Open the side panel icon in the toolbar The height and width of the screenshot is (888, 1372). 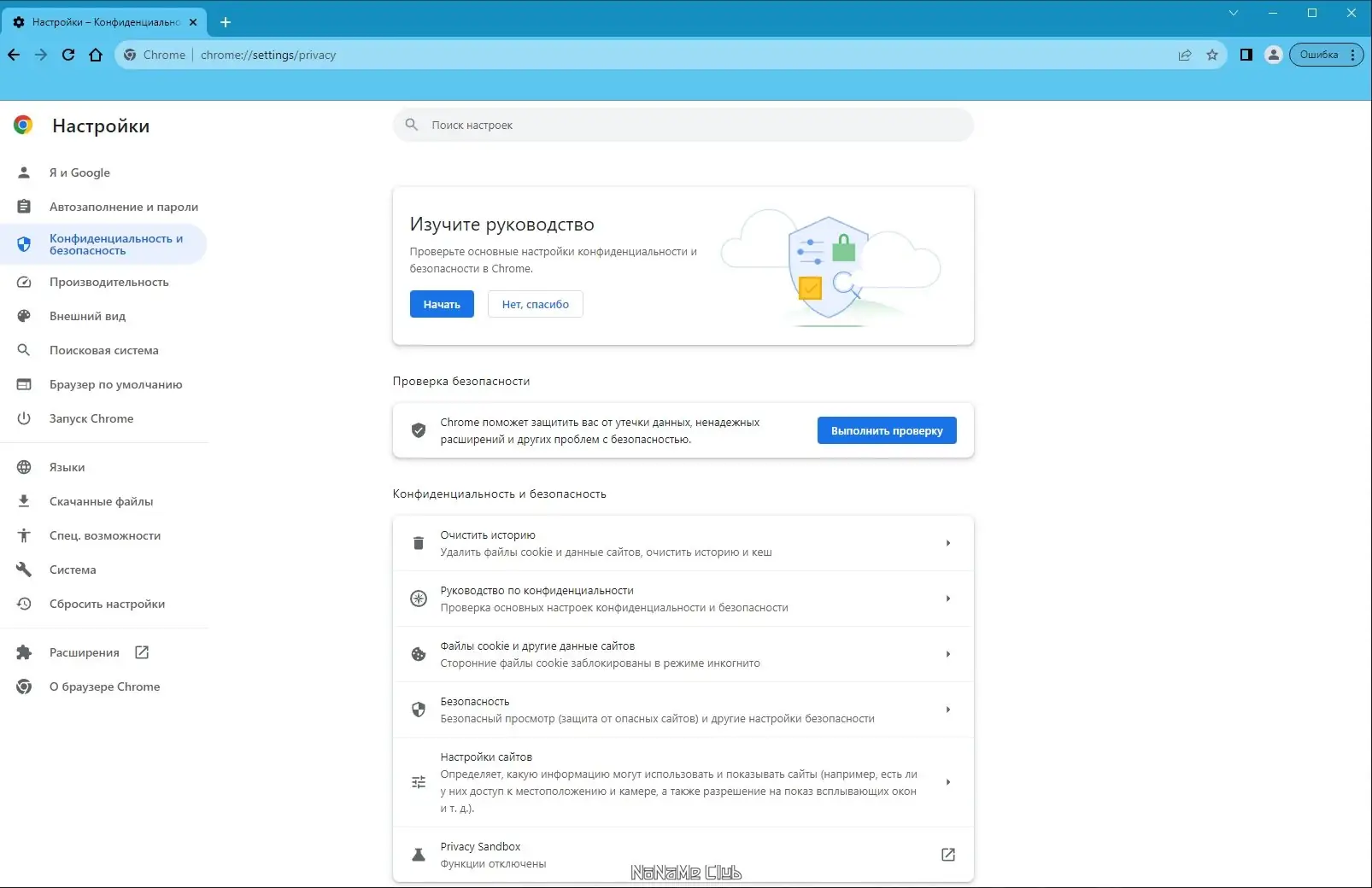(x=1246, y=54)
